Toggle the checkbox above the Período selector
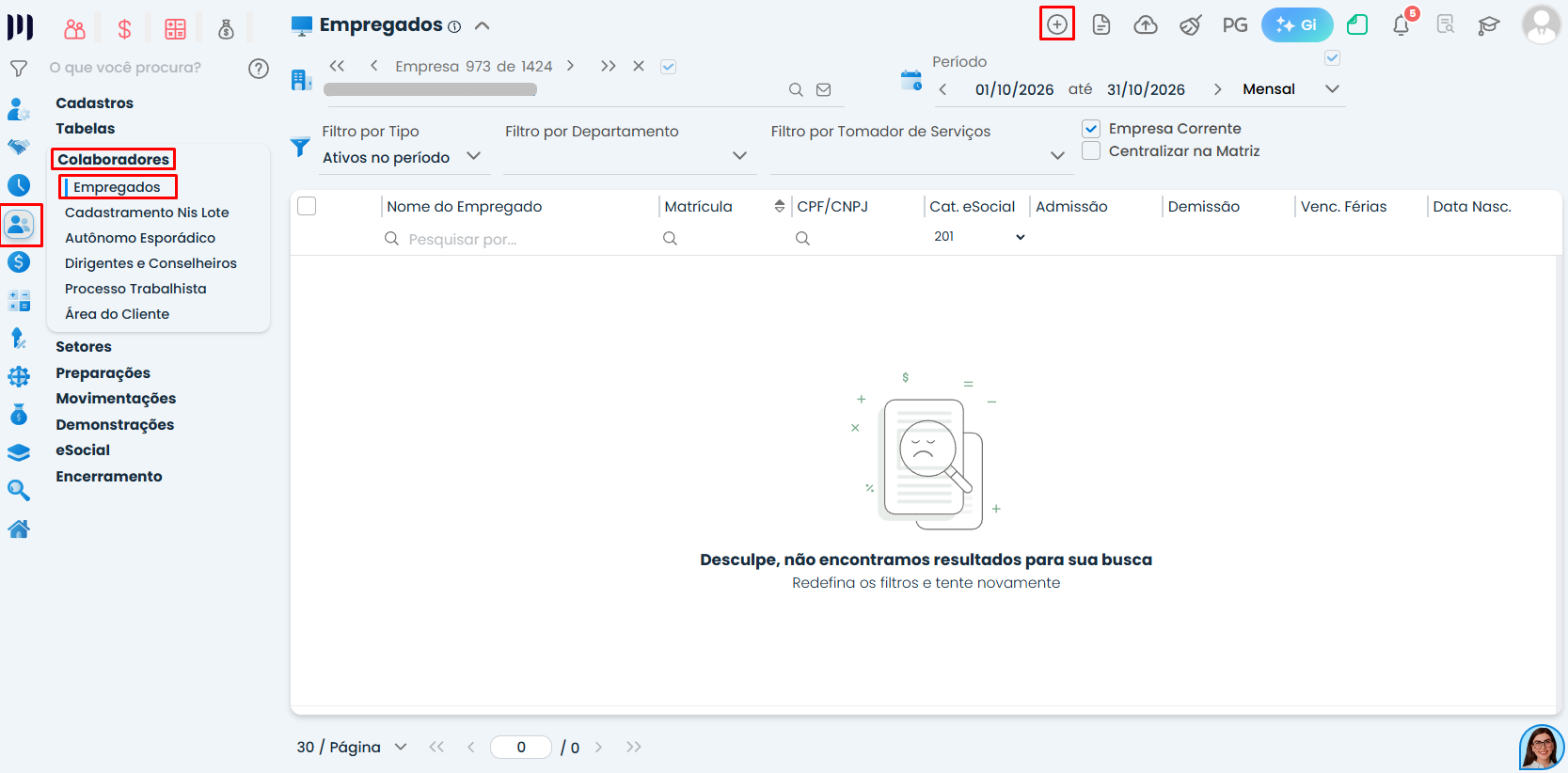Screen dimensions: 1568x773 point(1333,58)
